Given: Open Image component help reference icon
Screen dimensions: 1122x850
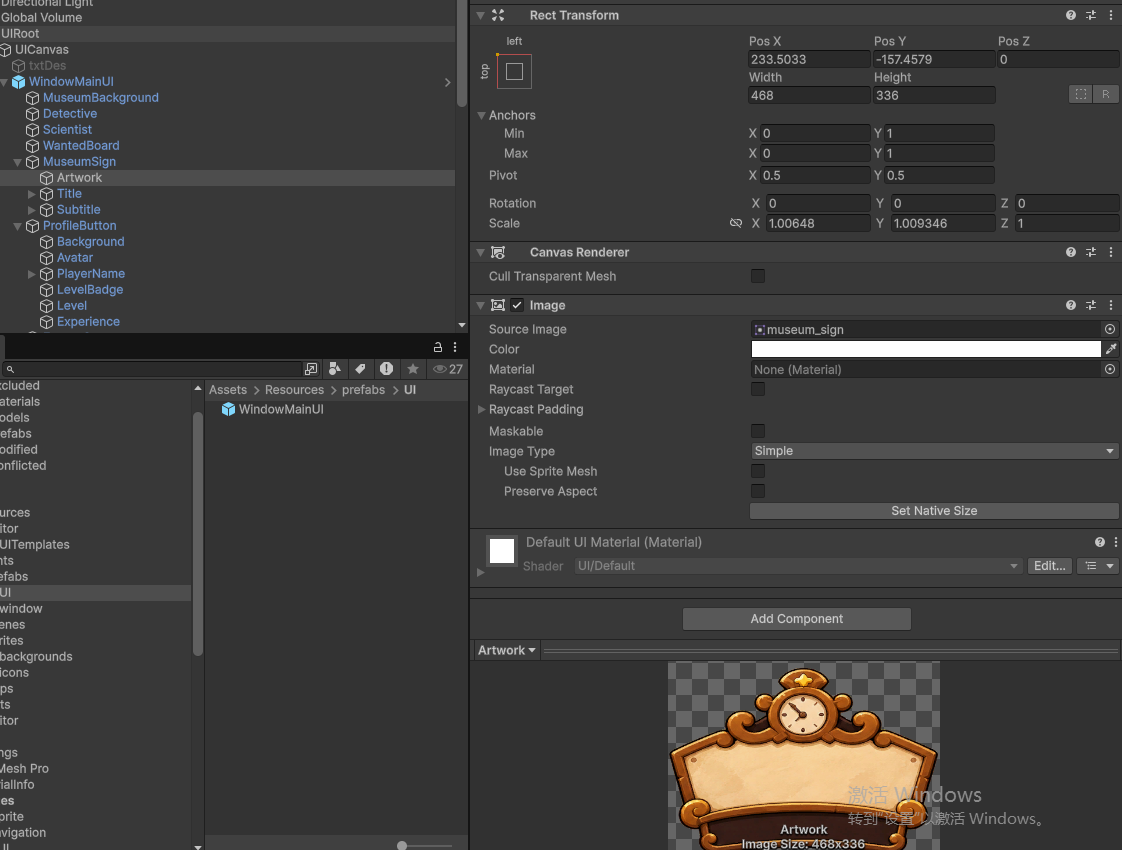Looking at the screenshot, I should (1070, 305).
